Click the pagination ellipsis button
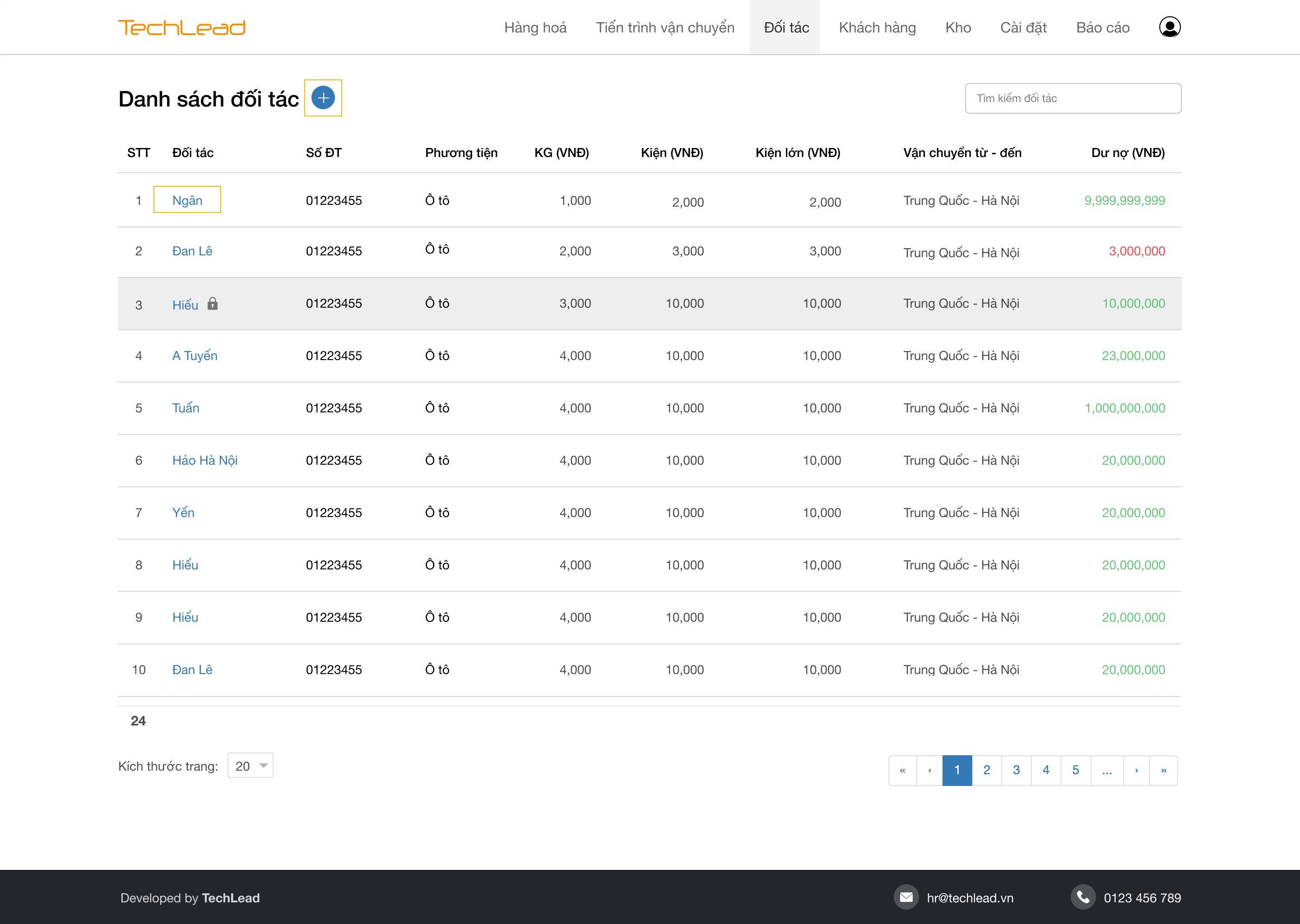The width and height of the screenshot is (1300, 924). pos(1107,771)
